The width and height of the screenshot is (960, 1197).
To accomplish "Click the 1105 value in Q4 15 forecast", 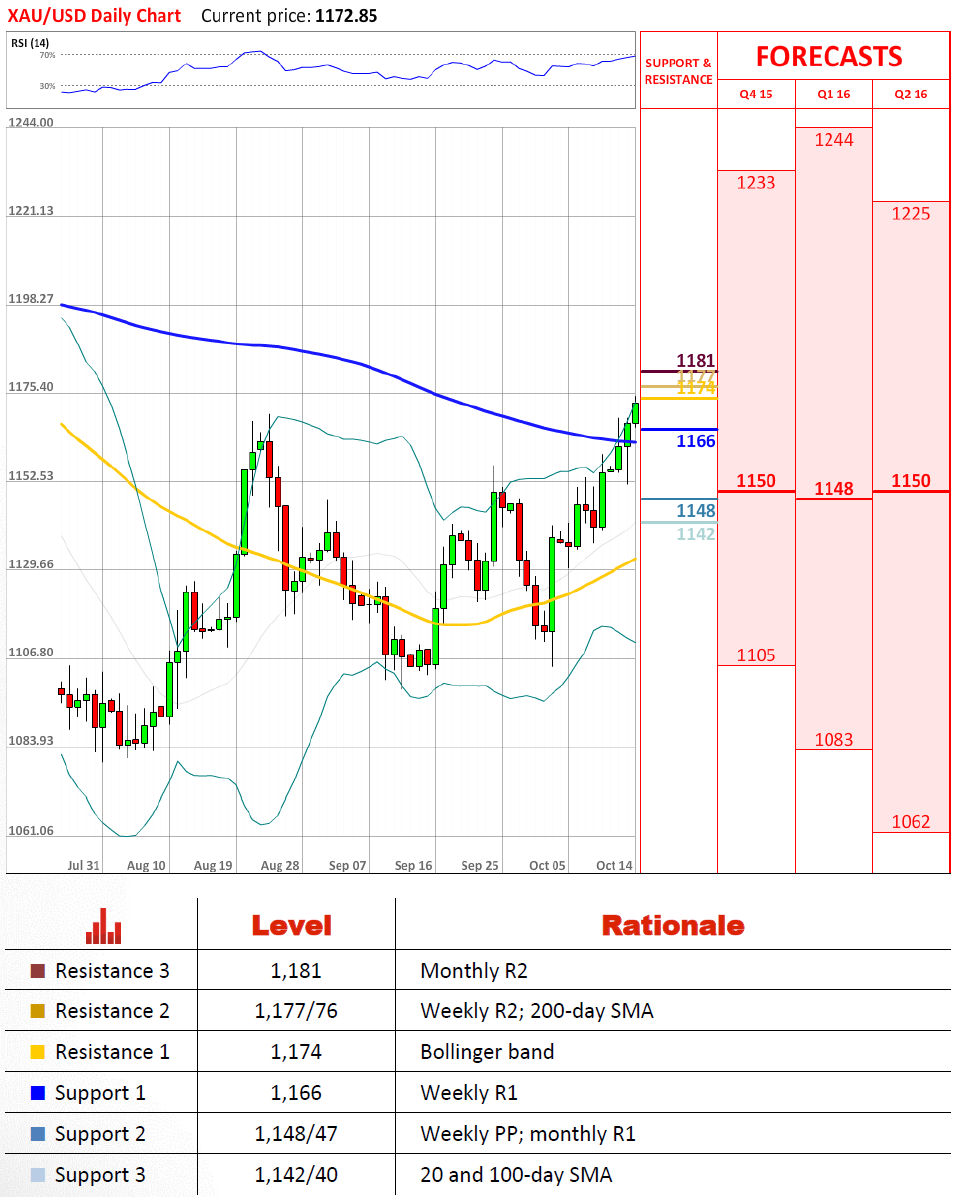I will (x=756, y=655).
